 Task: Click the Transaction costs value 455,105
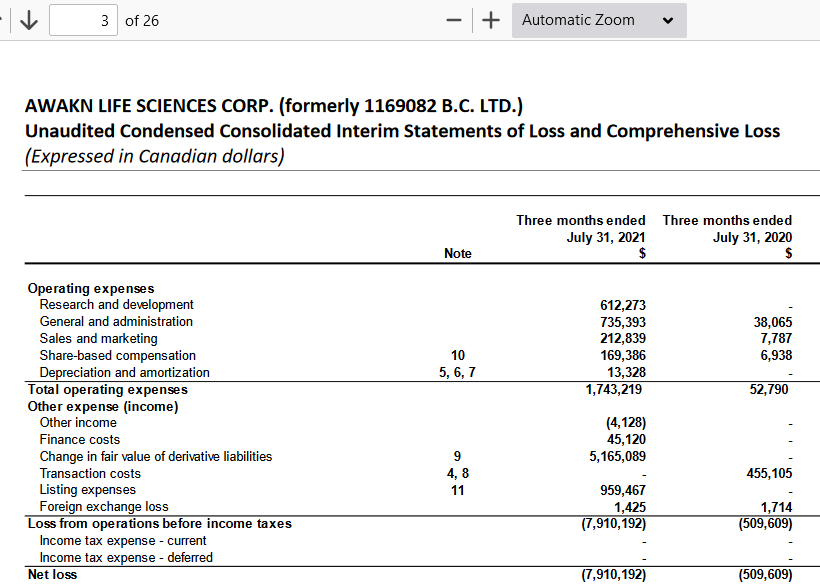[769, 473]
